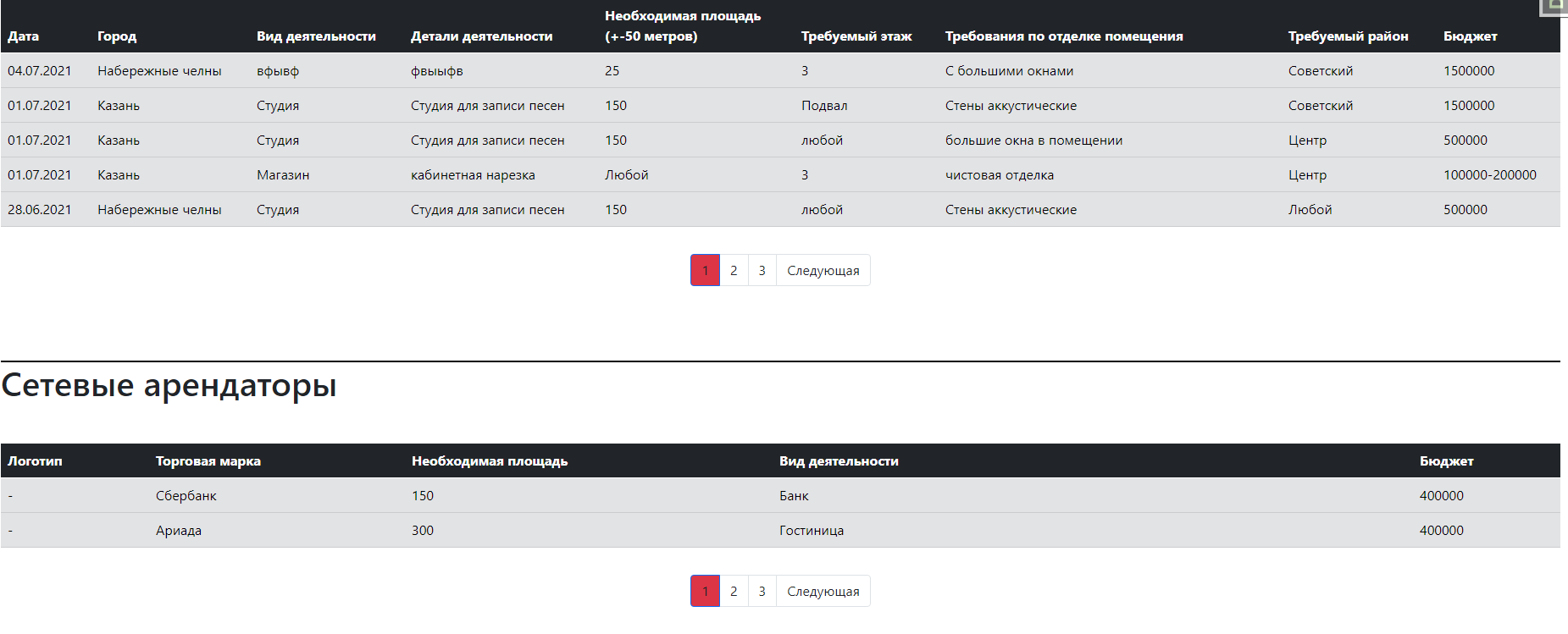
Task: Select the Подвал floor cell
Action: (x=824, y=106)
